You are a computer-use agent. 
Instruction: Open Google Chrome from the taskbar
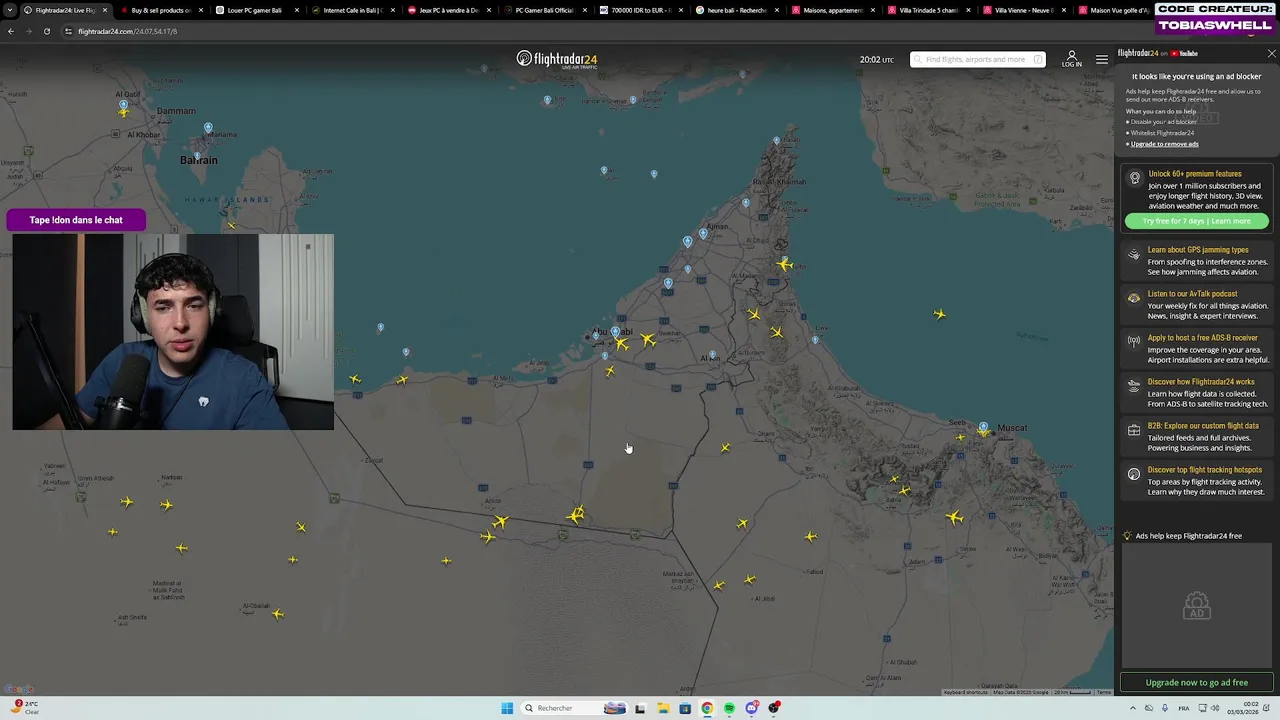tap(707, 708)
